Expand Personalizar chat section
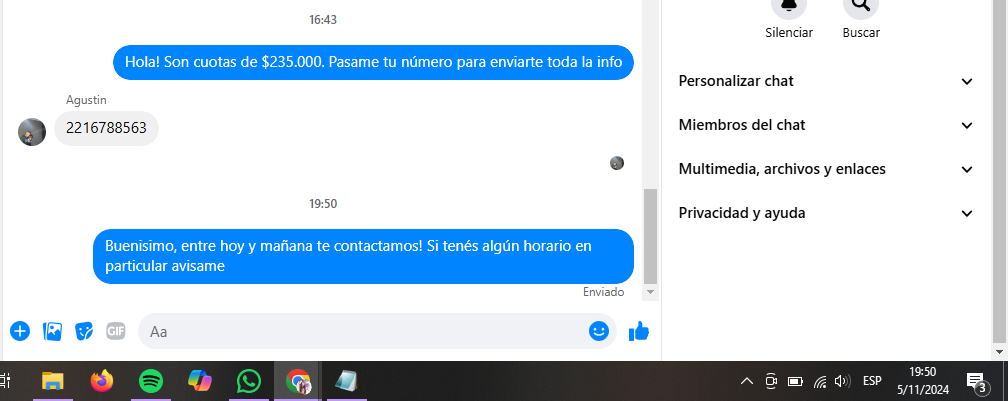The width and height of the screenshot is (1008, 401). coord(826,81)
